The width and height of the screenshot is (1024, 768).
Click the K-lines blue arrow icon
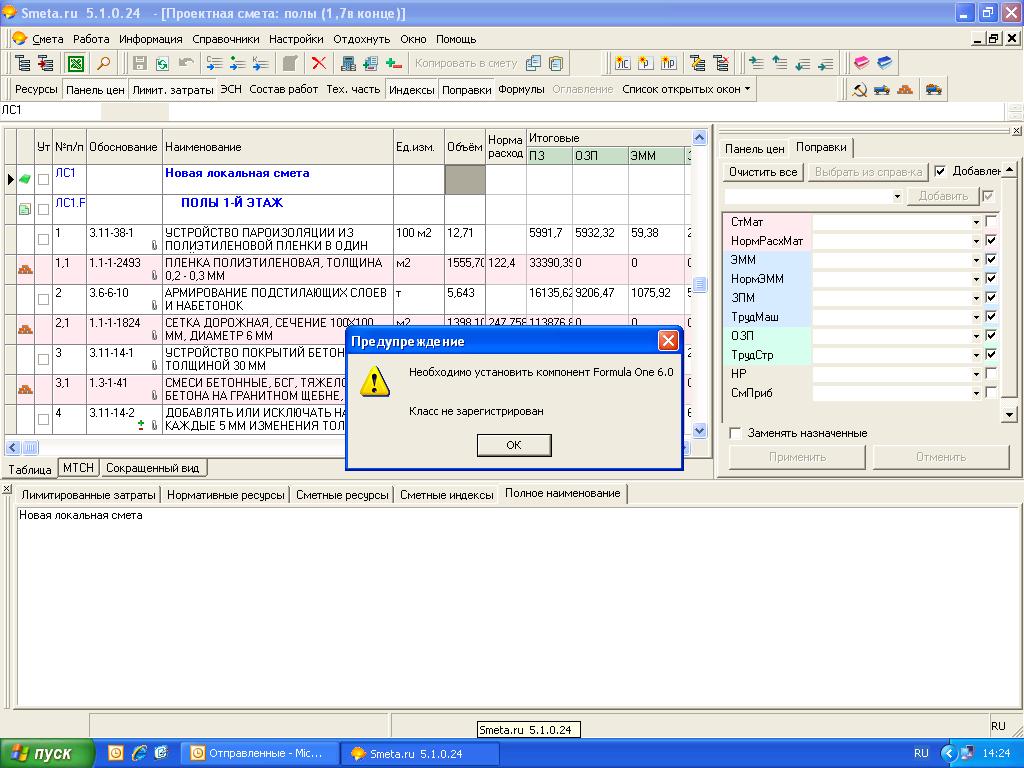click(x=260, y=63)
